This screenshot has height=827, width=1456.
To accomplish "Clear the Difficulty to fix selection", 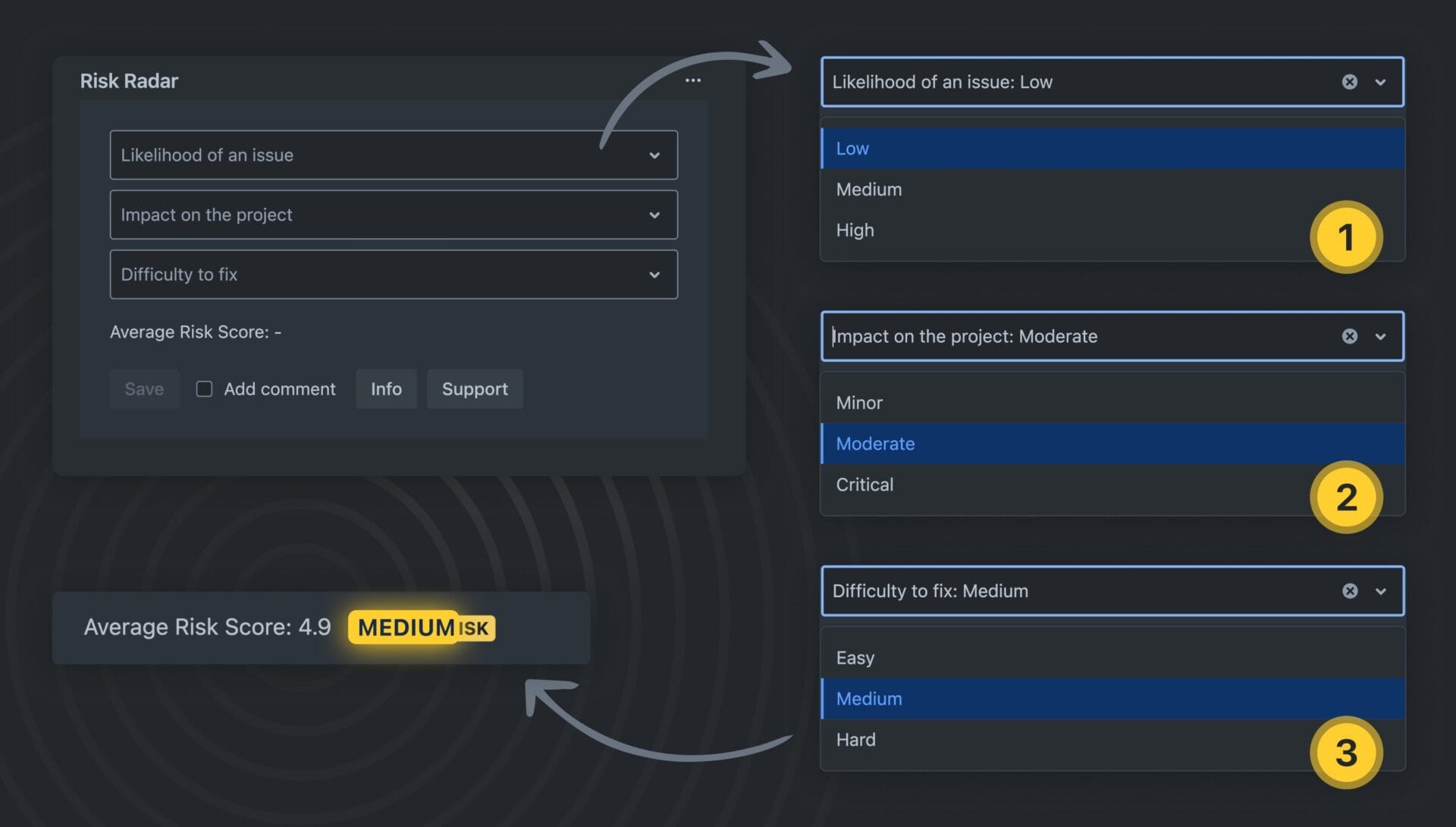I will [x=1349, y=591].
